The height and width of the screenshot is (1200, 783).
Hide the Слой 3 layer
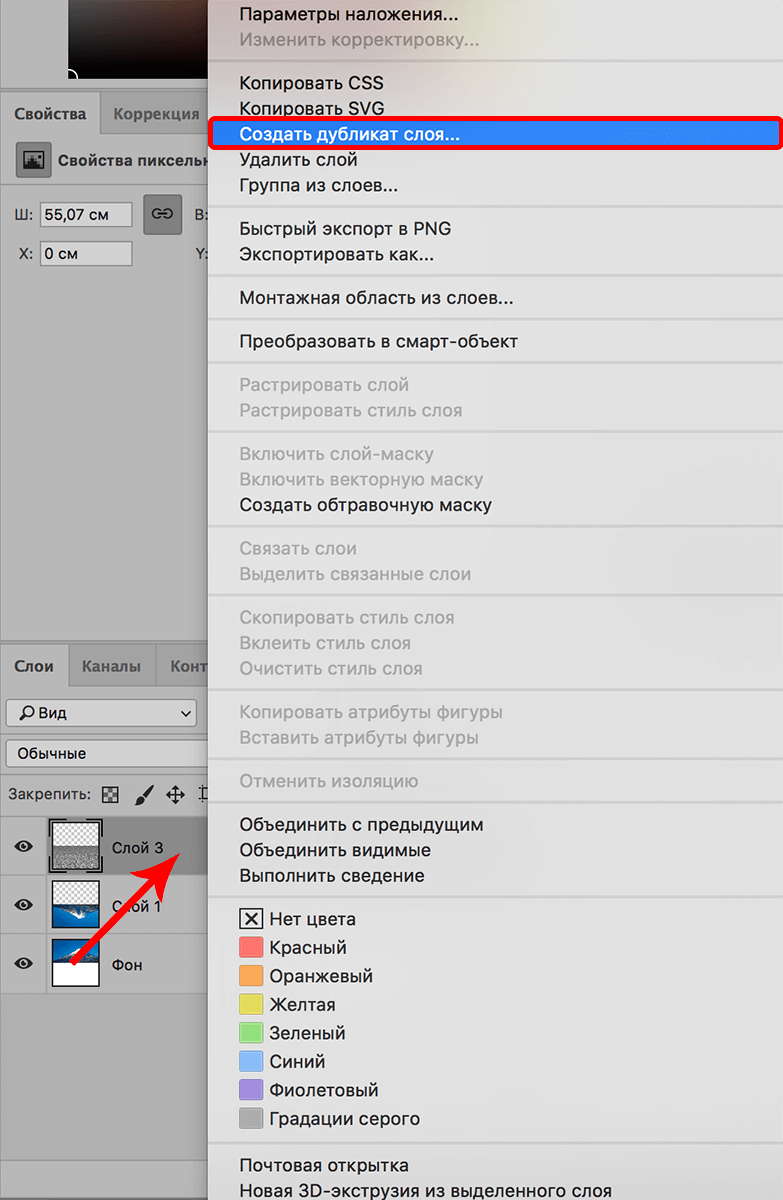point(24,847)
